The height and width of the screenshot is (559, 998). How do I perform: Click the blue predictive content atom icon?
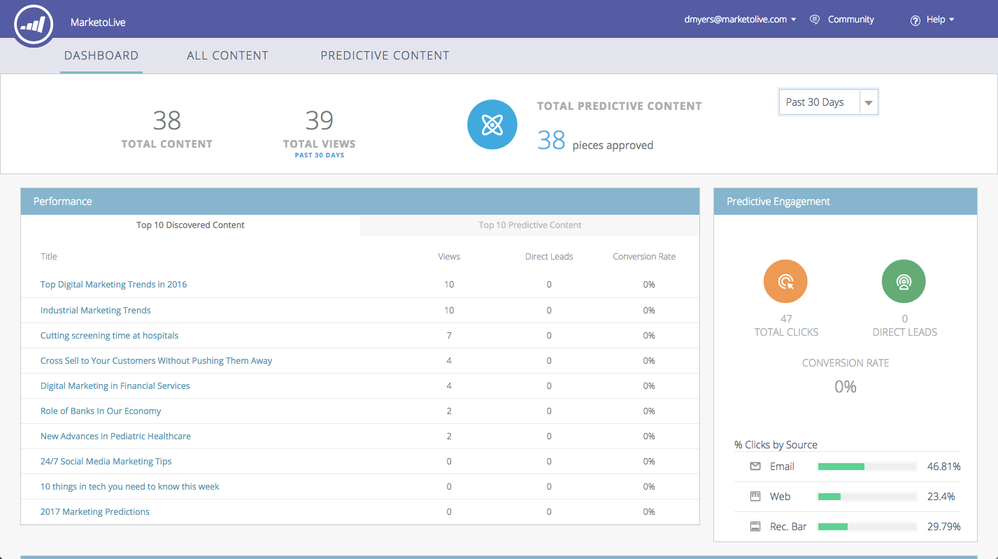pyautogui.click(x=492, y=125)
